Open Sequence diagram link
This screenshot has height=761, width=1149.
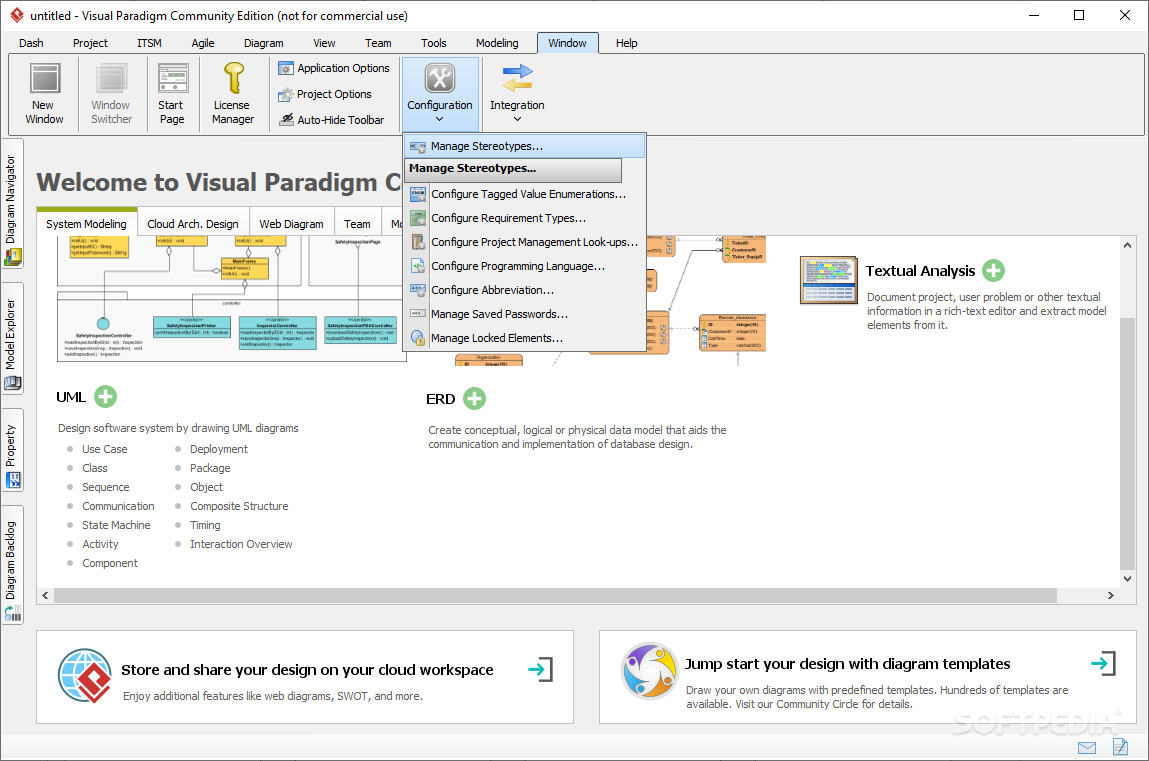tap(106, 487)
